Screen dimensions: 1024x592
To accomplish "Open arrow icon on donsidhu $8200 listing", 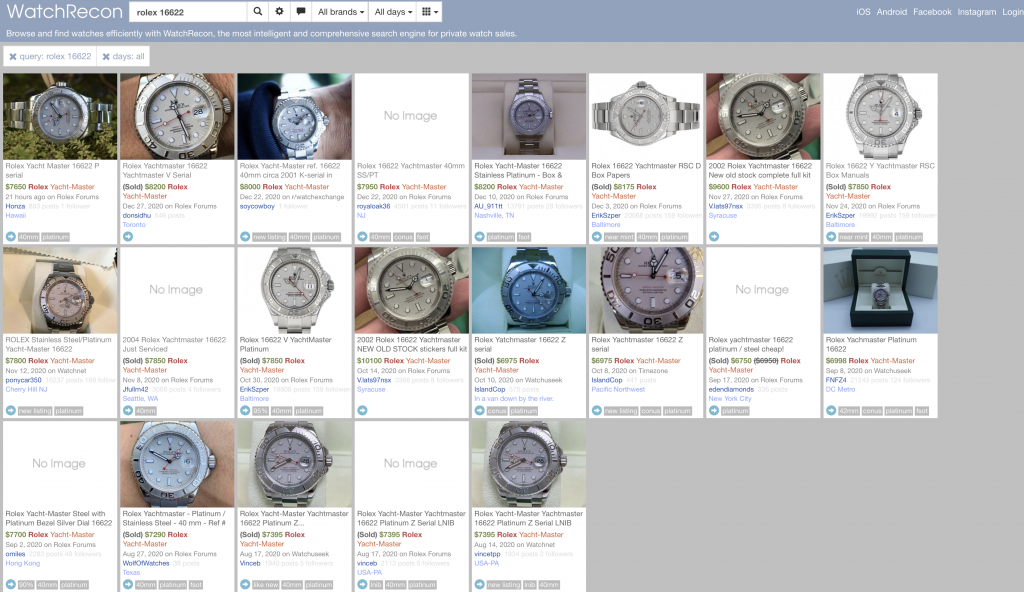I will coord(128,237).
